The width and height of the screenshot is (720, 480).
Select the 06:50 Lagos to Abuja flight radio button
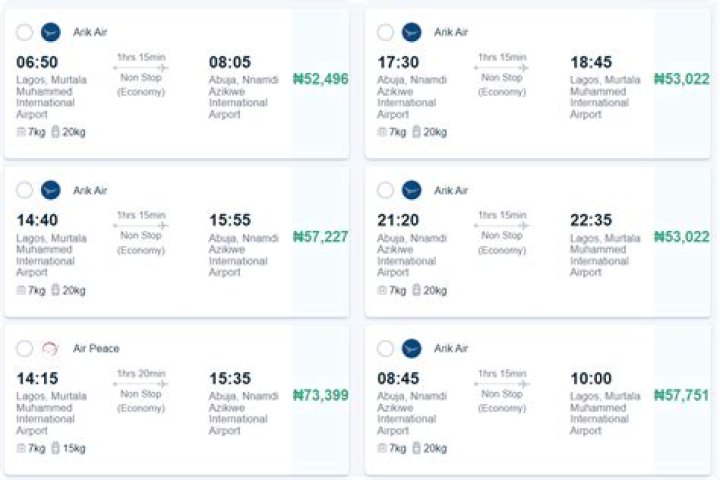[x=24, y=32]
